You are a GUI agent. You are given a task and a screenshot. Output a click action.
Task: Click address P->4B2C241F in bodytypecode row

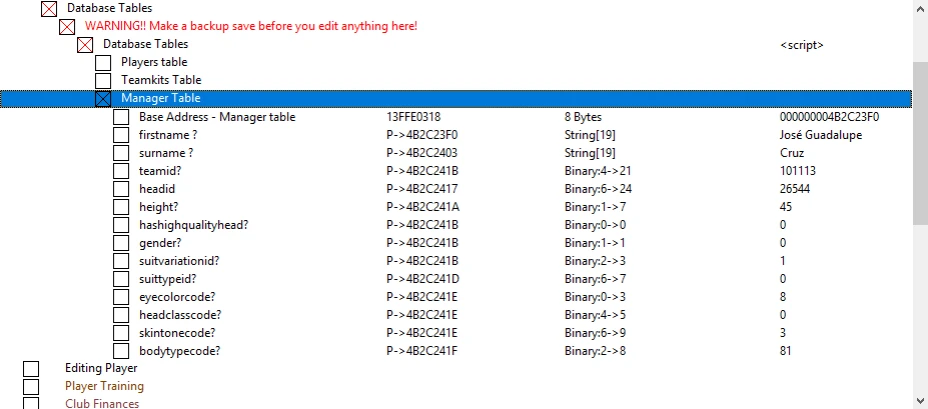pos(422,351)
